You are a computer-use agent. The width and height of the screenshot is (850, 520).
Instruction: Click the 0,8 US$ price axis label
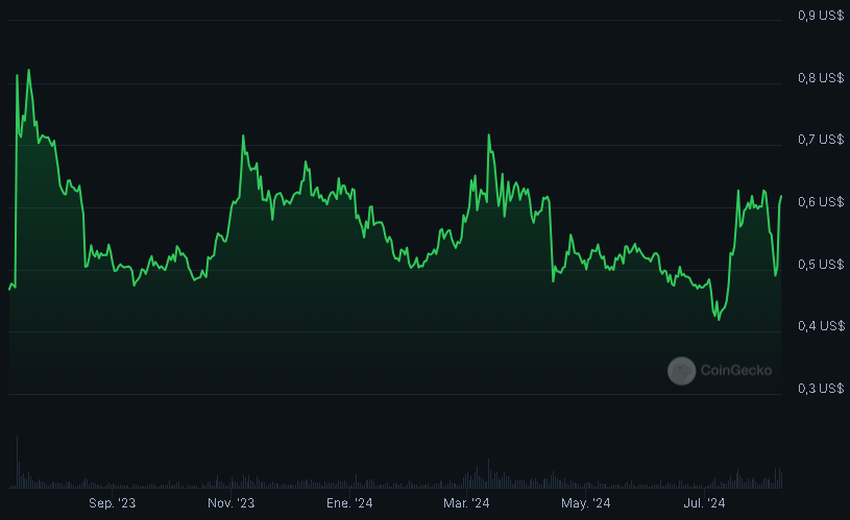click(821, 78)
